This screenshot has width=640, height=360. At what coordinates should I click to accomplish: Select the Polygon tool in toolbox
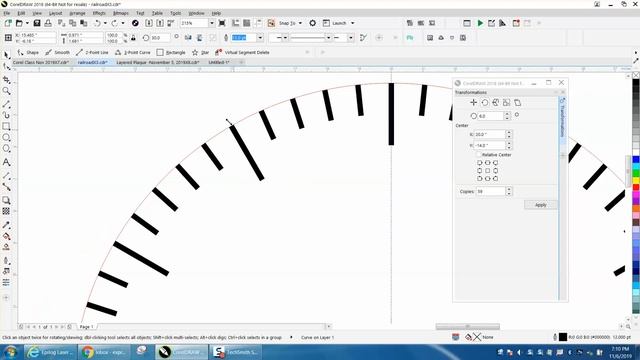(x=6, y=149)
